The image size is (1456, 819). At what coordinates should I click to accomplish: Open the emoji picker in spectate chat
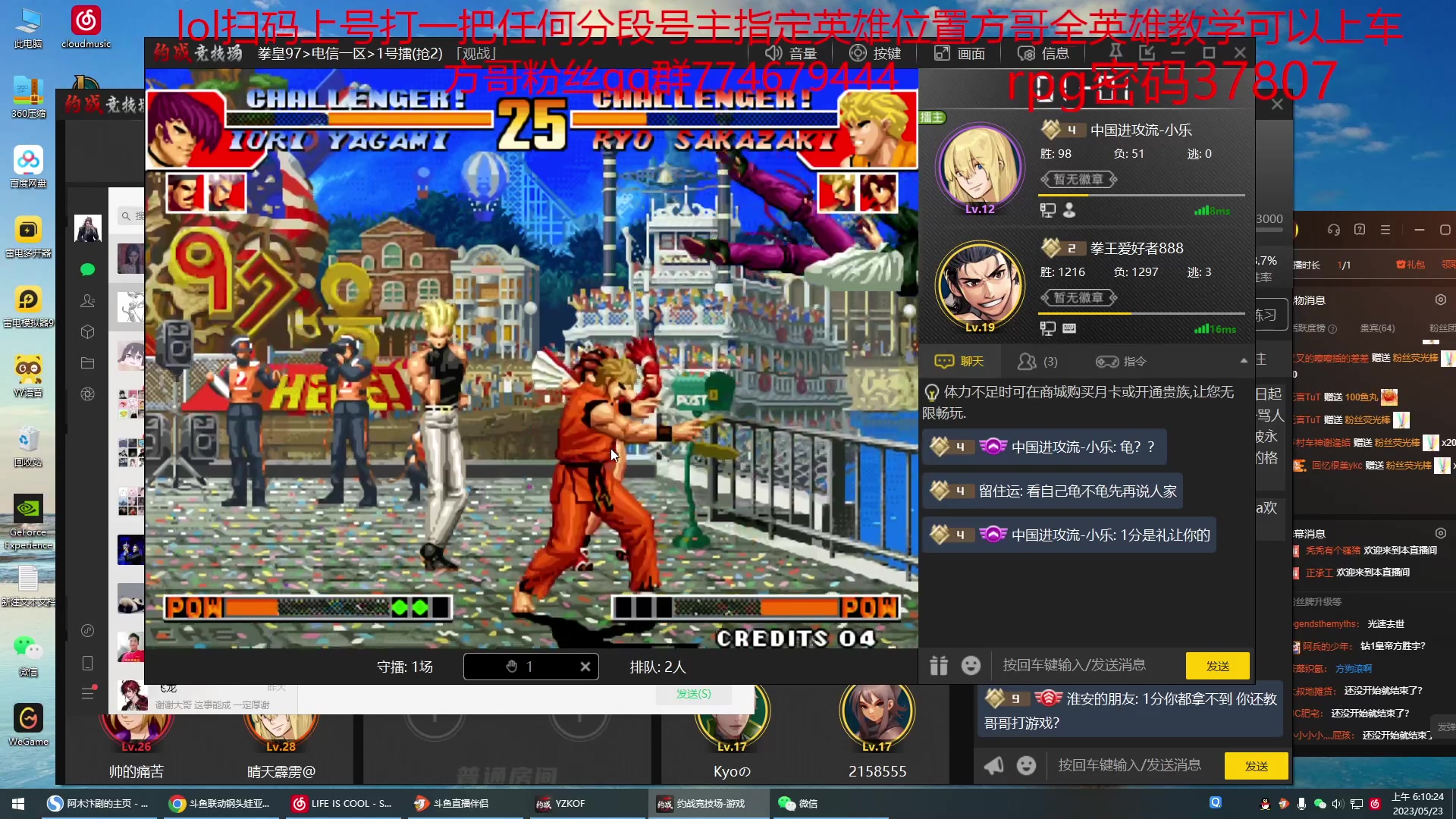(x=971, y=665)
